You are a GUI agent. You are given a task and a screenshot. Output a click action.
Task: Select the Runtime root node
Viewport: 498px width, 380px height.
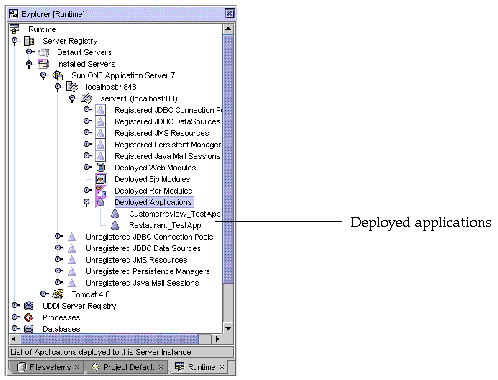42,29
